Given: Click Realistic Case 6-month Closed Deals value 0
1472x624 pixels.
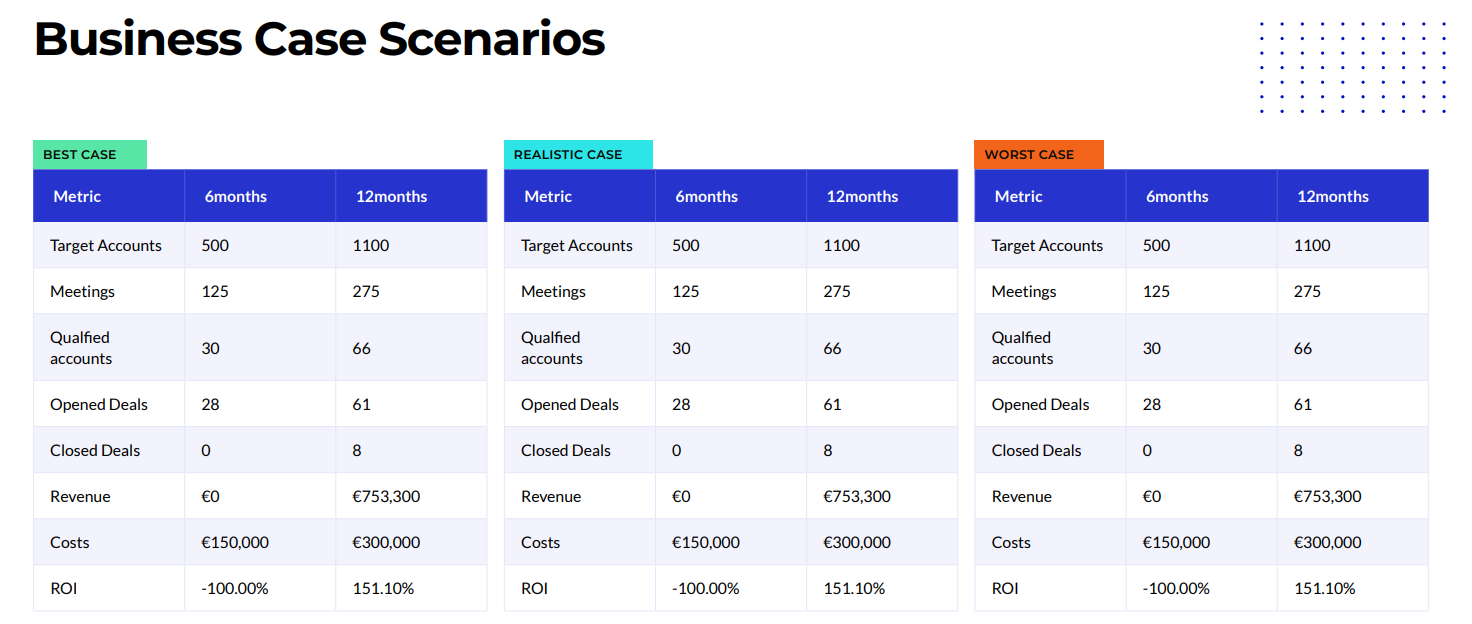Looking at the screenshot, I should (677, 450).
